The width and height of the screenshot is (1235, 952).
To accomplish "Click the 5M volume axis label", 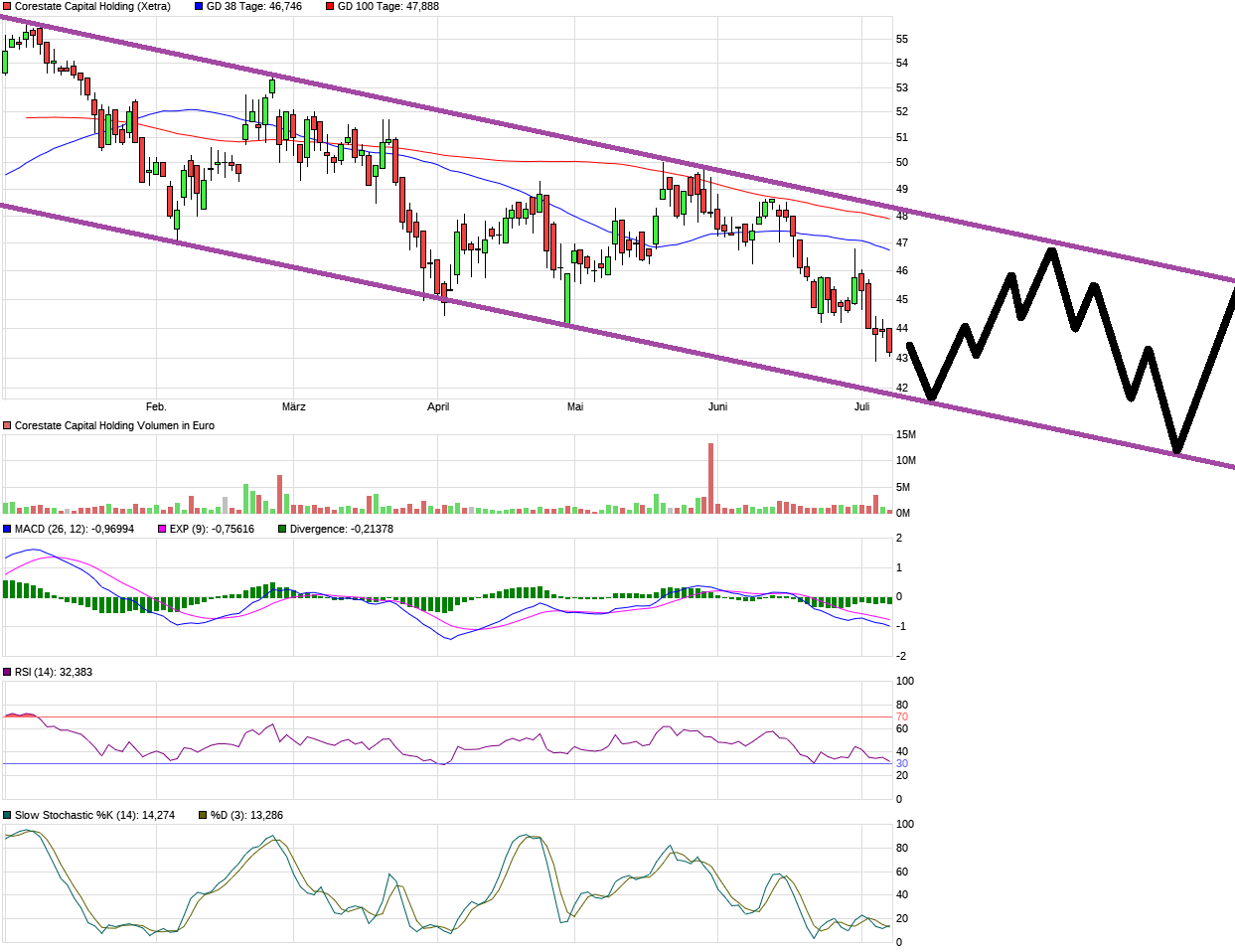I will [903, 487].
